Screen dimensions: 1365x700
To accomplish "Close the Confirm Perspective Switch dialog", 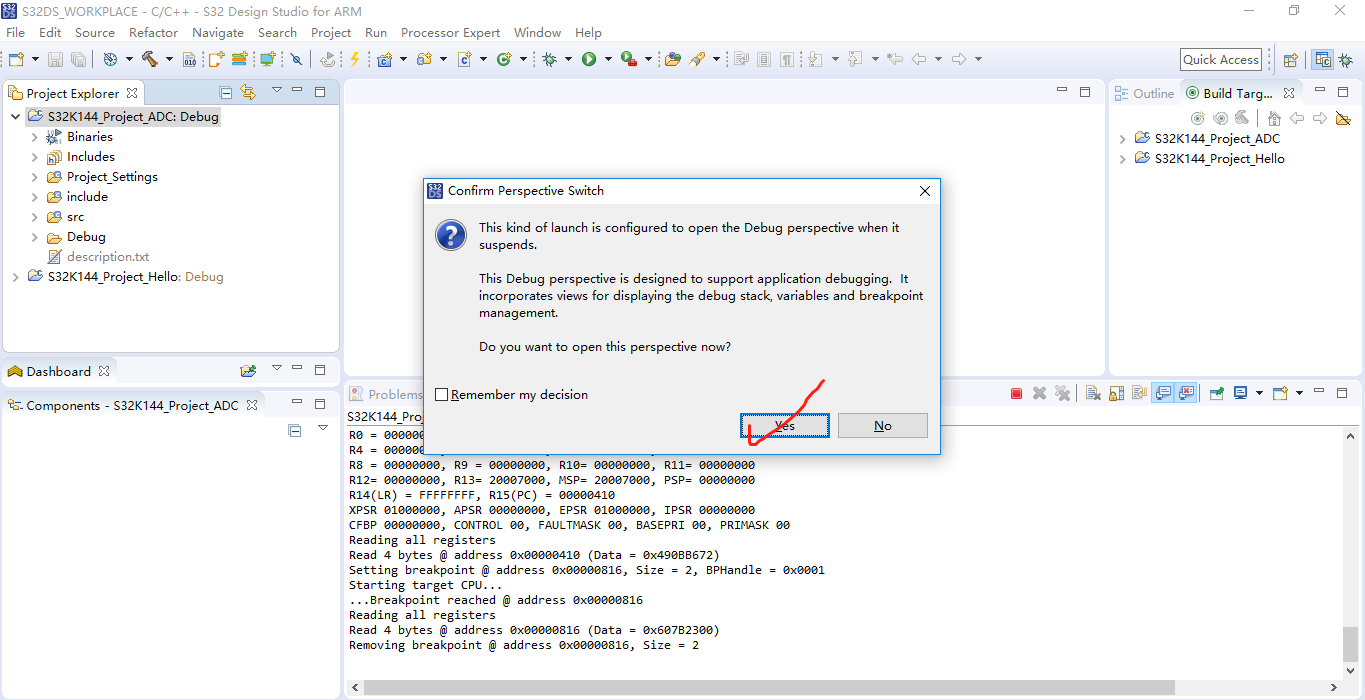I will tap(925, 191).
